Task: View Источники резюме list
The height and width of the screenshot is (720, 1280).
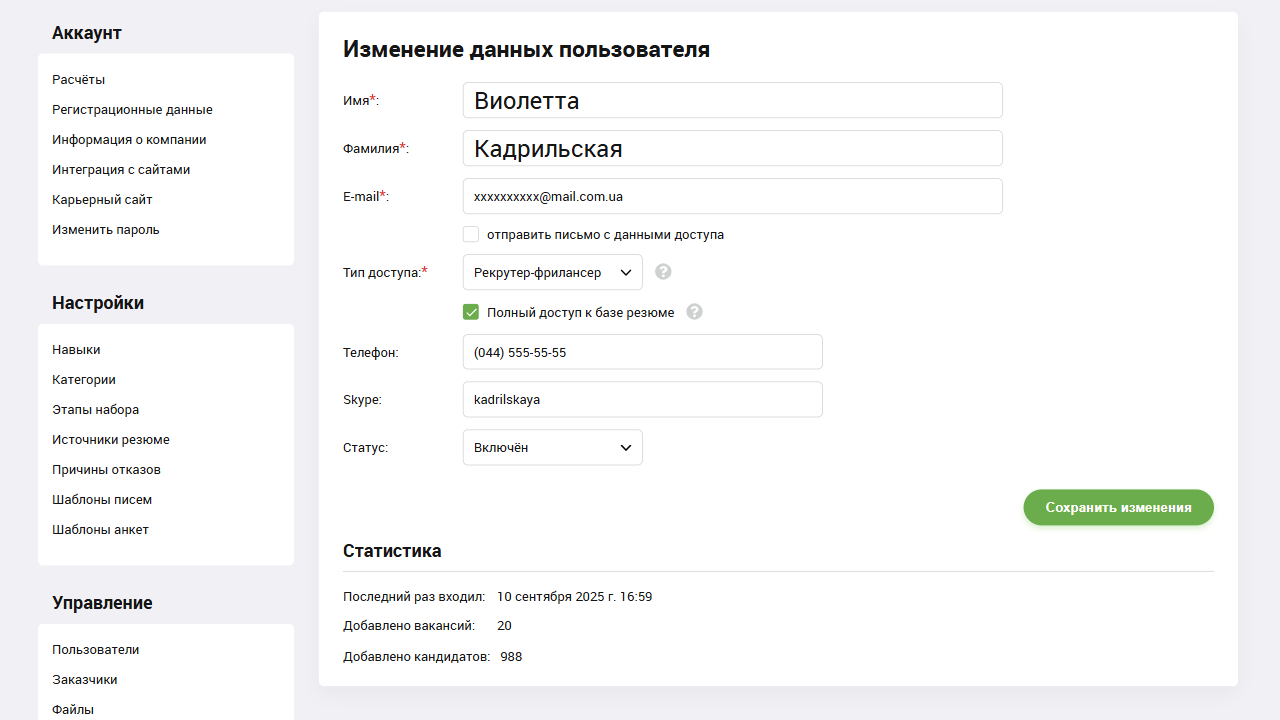Action: [x=110, y=439]
